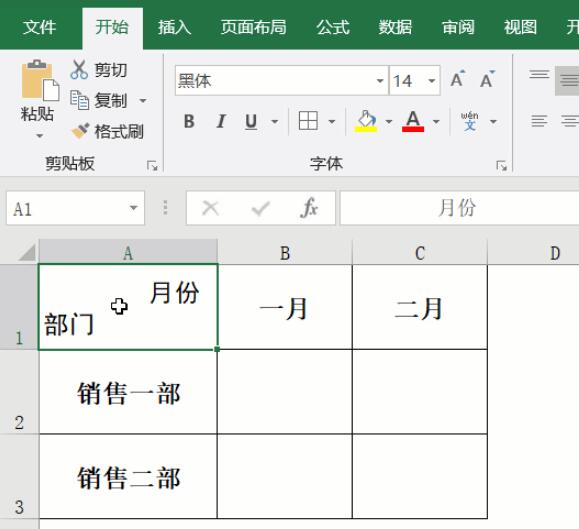Viewport: 579px width, 529px height.
Task: Click the Paste clipboard icon
Action: click(x=40, y=80)
